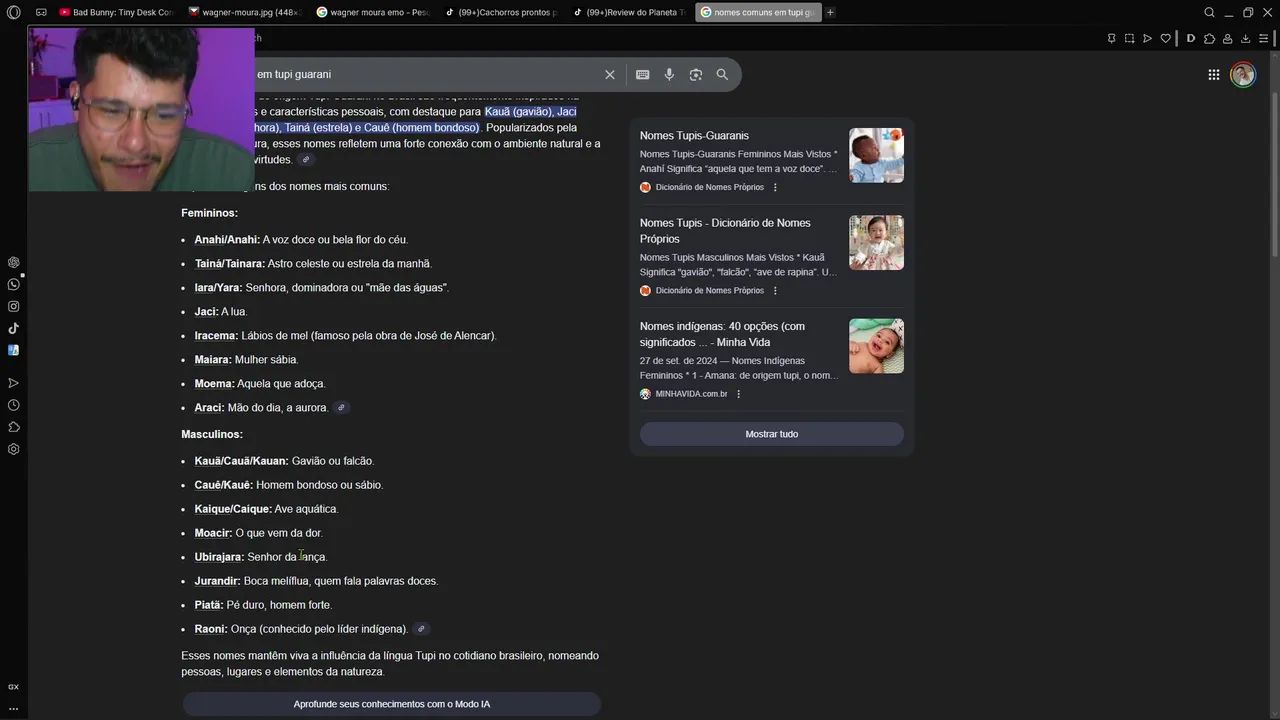Open options dots for first Dicionário source
This screenshot has height=720, width=1280.
click(775, 187)
